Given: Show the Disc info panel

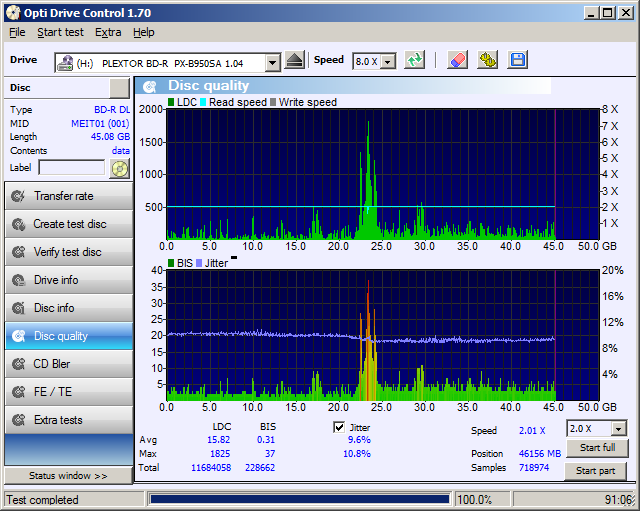Looking at the screenshot, I should point(69,308).
